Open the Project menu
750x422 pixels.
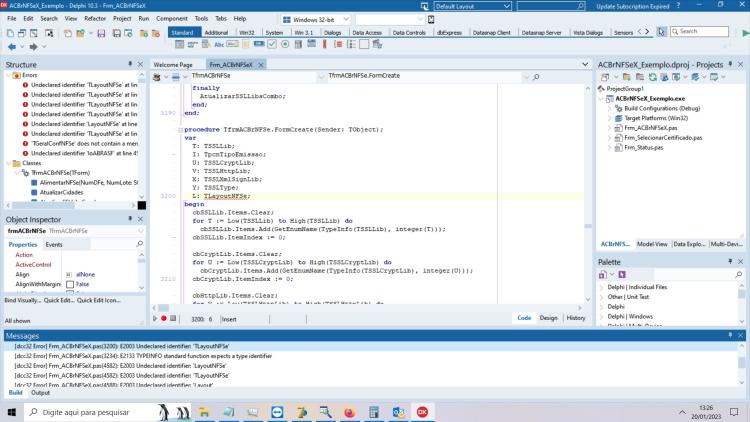coord(122,19)
